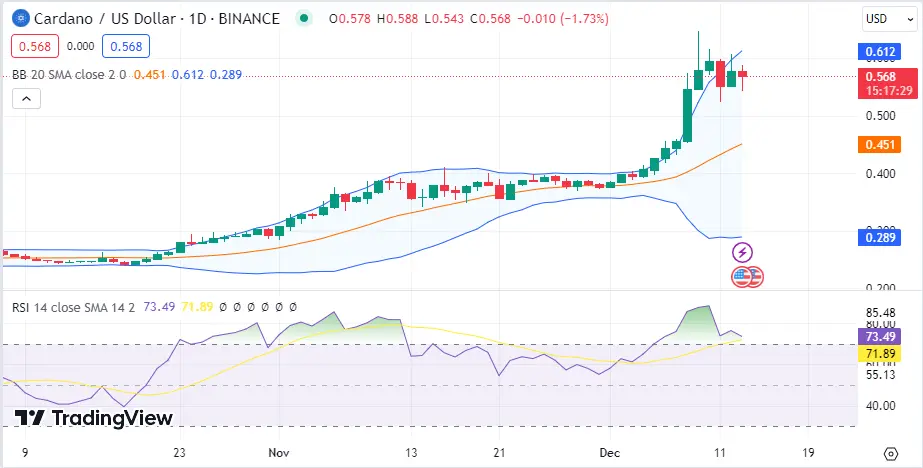Click the 0.400 price axis label
Image resolution: width=923 pixels, height=468 pixels.
(881, 174)
